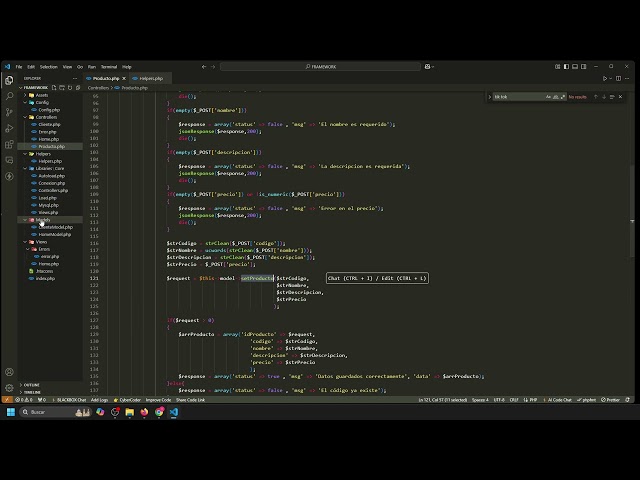Viewport: 640px width, 480px height.
Task: Open the Terminal menu
Action: (x=109, y=67)
